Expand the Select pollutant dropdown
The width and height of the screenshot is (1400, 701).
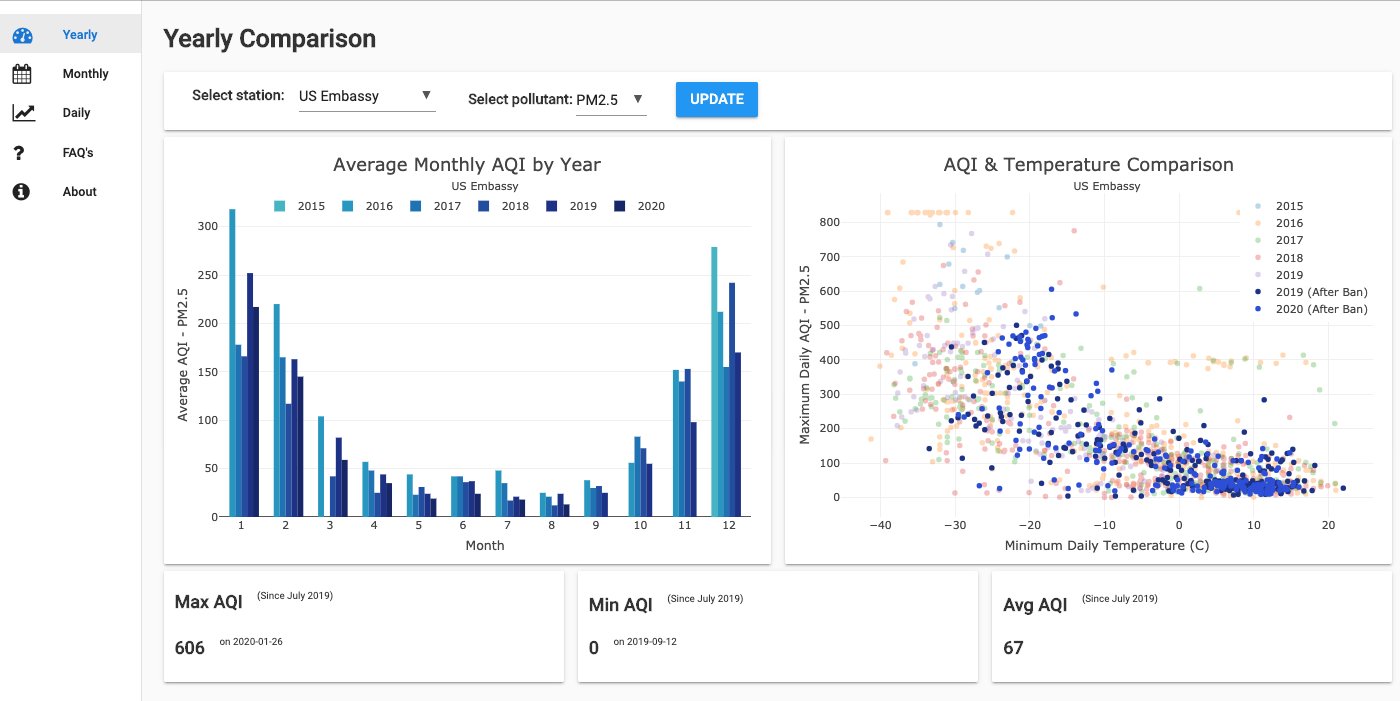pos(611,99)
